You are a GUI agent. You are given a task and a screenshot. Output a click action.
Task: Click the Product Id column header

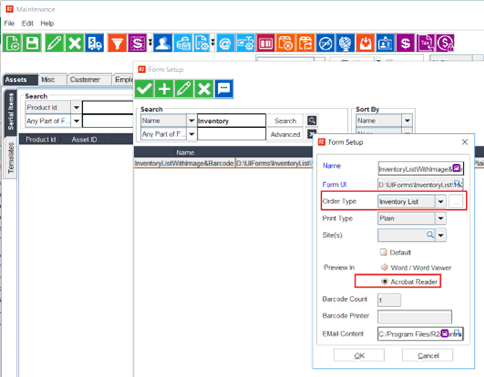[x=41, y=139]
